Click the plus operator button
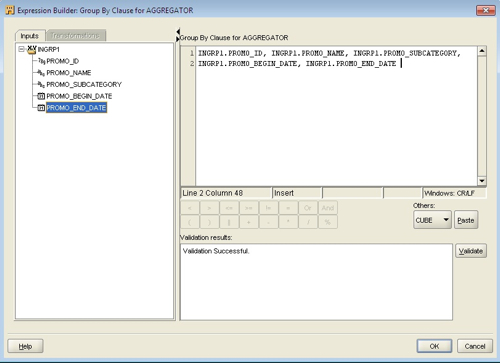 249,222
